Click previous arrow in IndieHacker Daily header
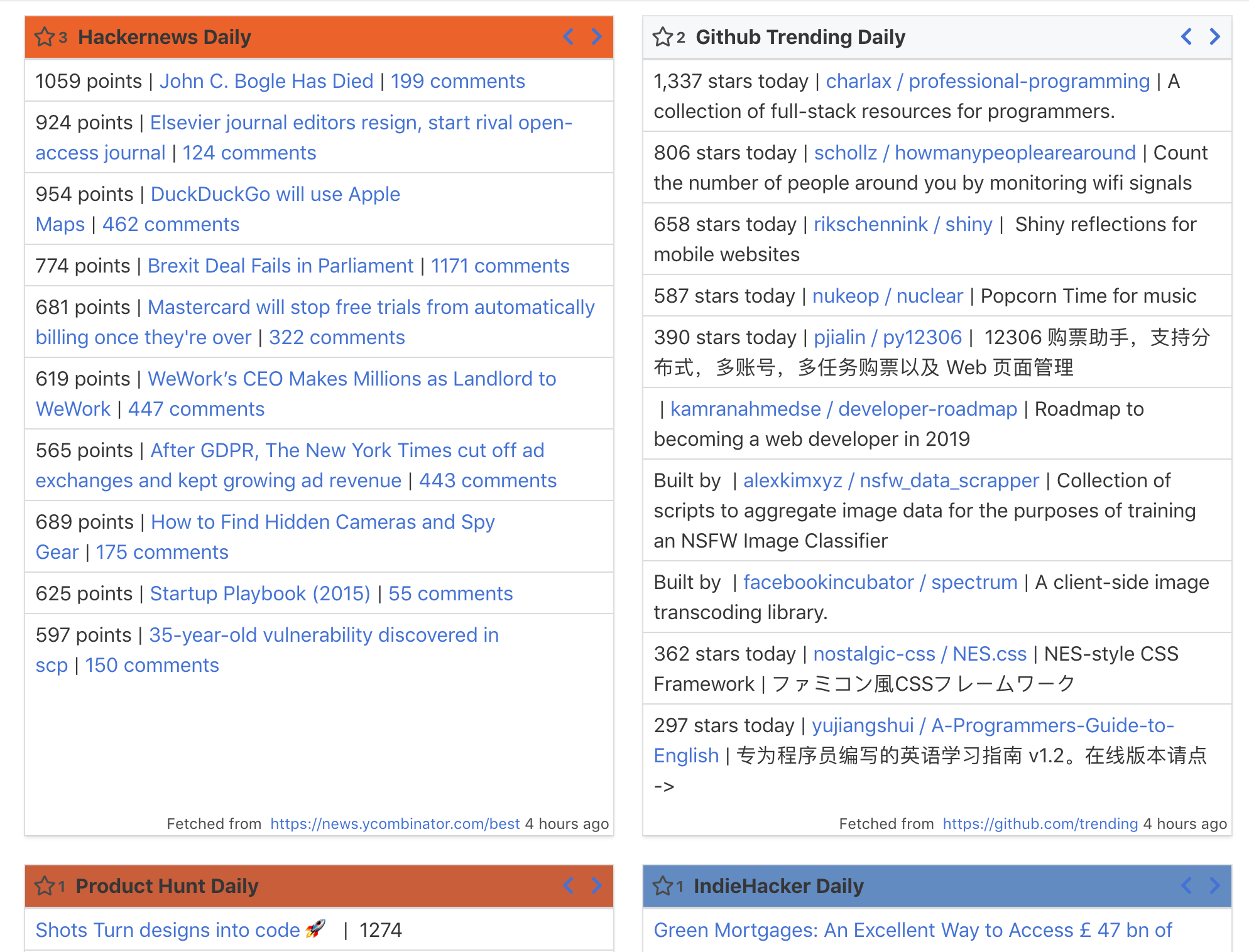 pyautogui.click(x=1187, y=885)
